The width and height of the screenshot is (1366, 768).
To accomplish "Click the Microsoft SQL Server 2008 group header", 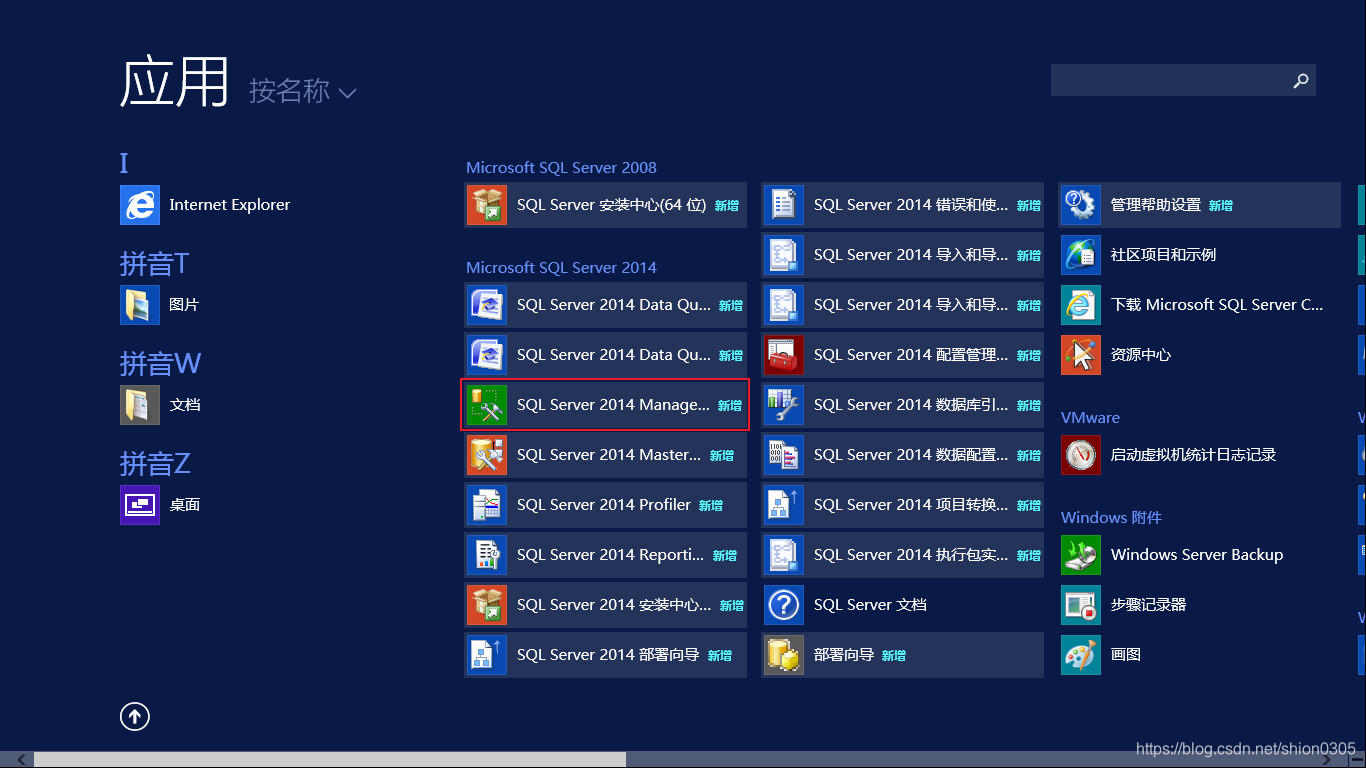I will [561, 167].
